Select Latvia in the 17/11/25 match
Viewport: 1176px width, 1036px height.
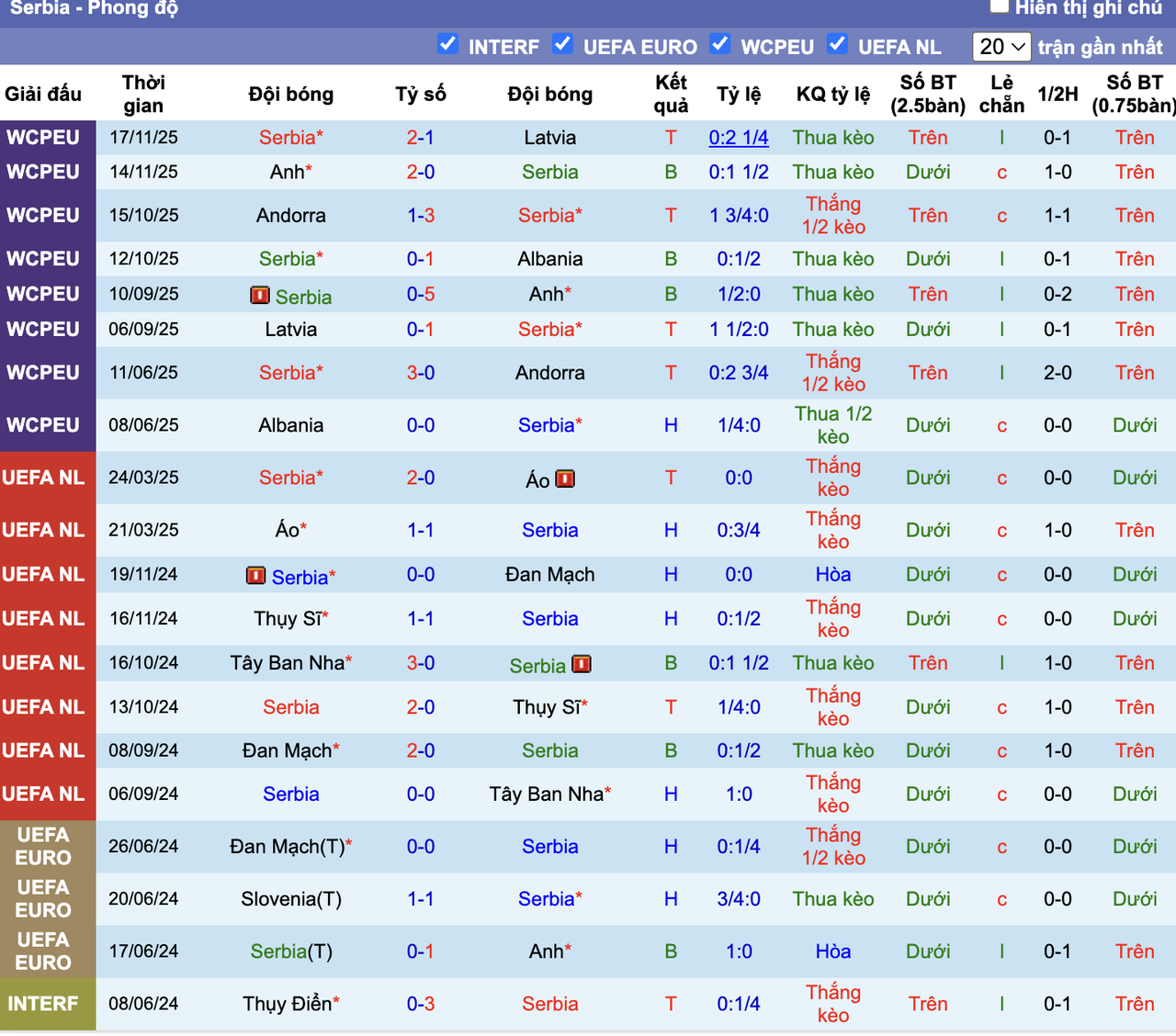click(x=550, y=138)
